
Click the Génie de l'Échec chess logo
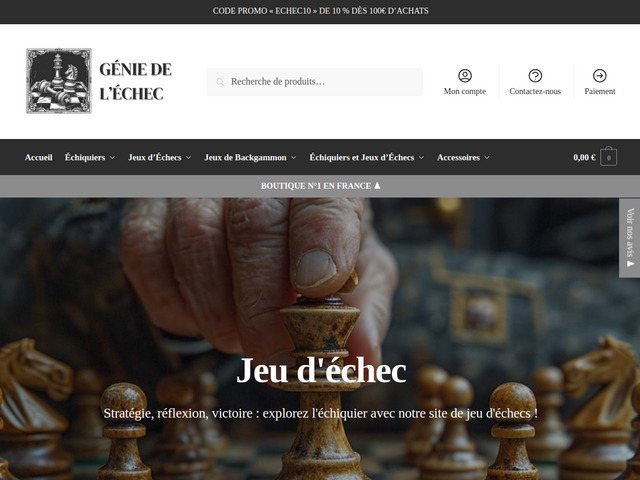tap(59, 81)
